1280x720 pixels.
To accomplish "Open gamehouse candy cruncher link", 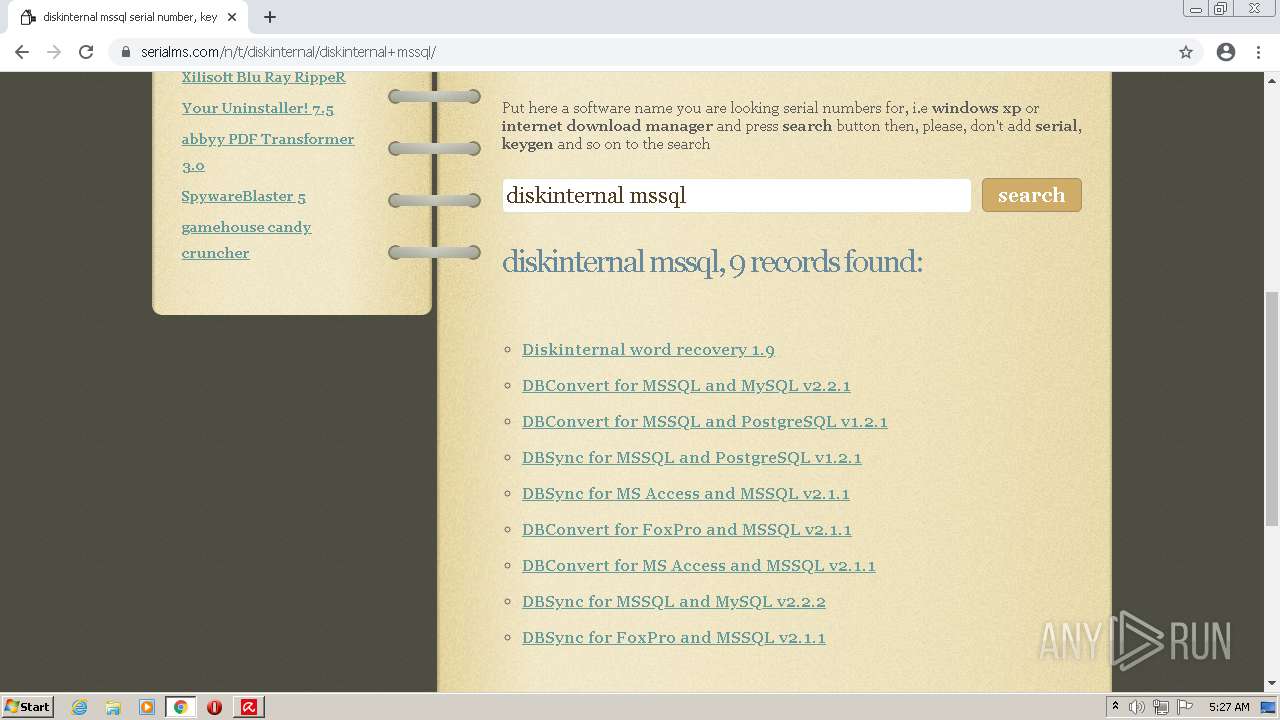I will (246, 240).
